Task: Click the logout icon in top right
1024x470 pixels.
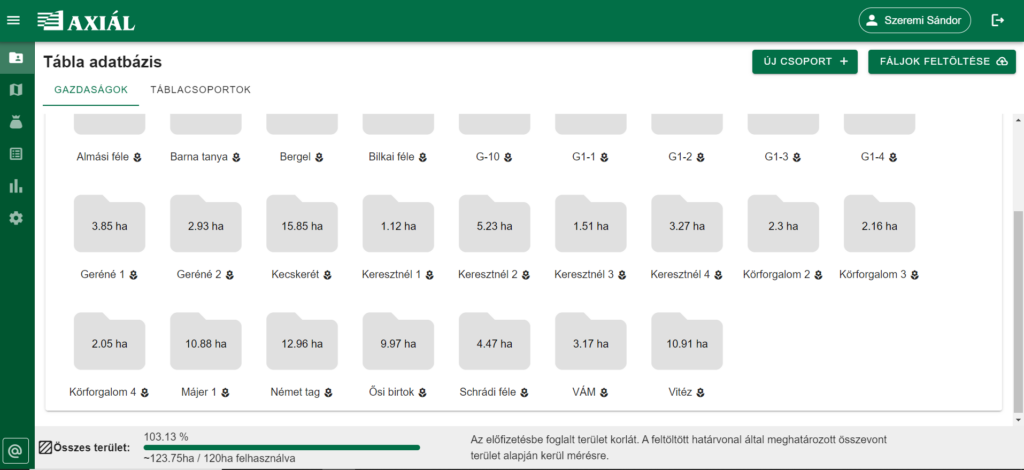Action: coord(997,20)
